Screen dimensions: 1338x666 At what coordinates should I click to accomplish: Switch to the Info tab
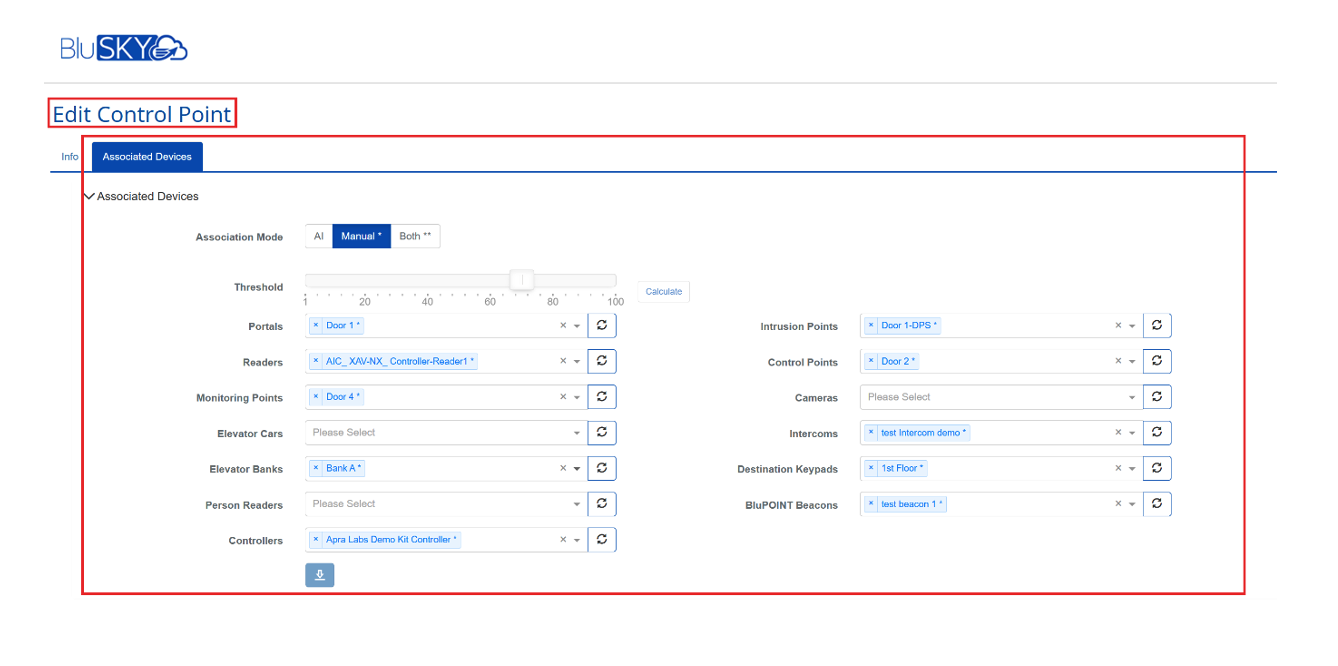point(70,157)
